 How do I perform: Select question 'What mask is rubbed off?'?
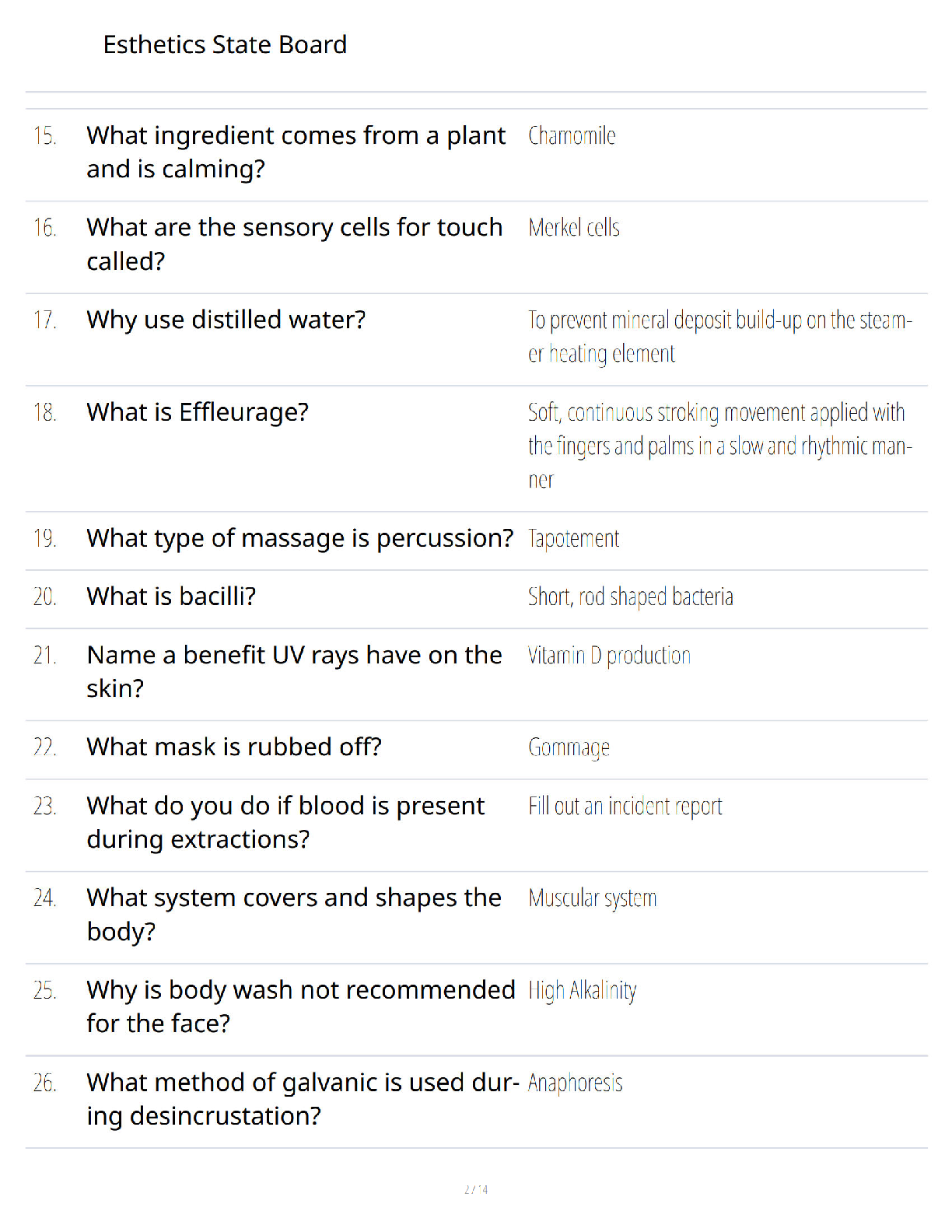234,747
